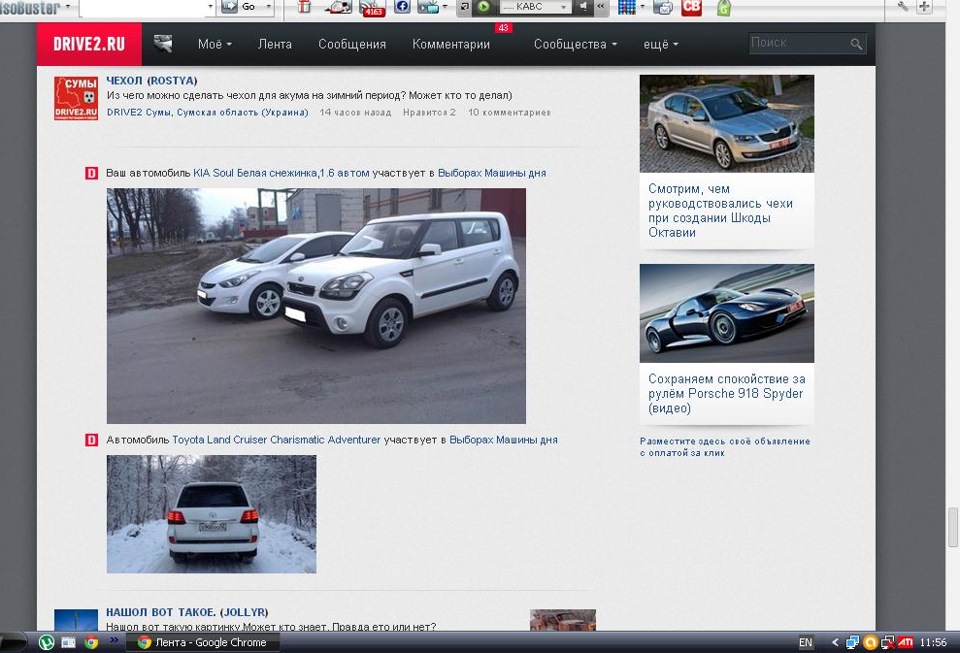Open the TV toolbar icon
The width and height of the screenshot is (960, 653).
(429, 7)
